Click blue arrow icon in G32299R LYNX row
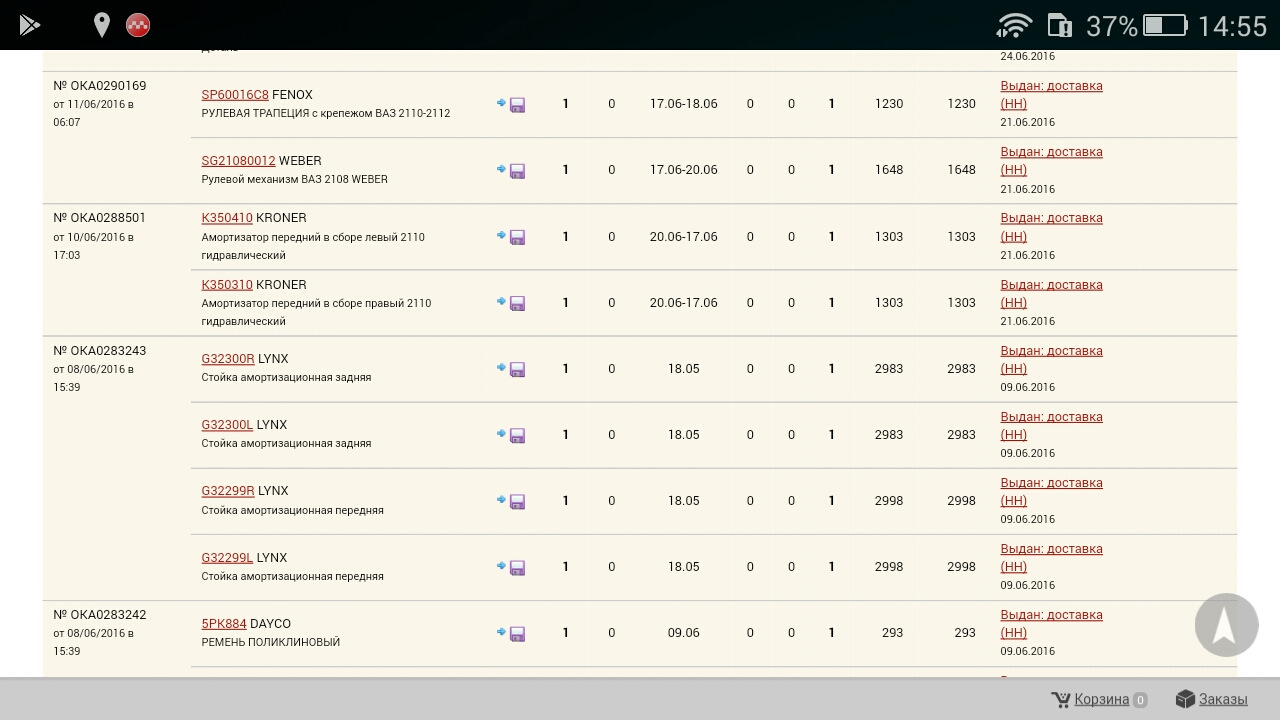Screen dimensions: 1280x720 (501, 500)
